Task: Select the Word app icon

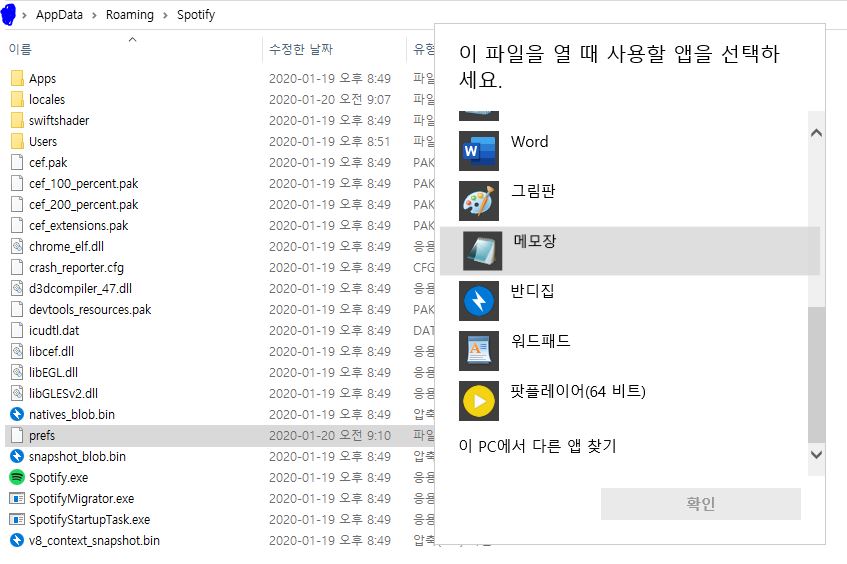Action: pyautogui.click(x=479, y=151)
